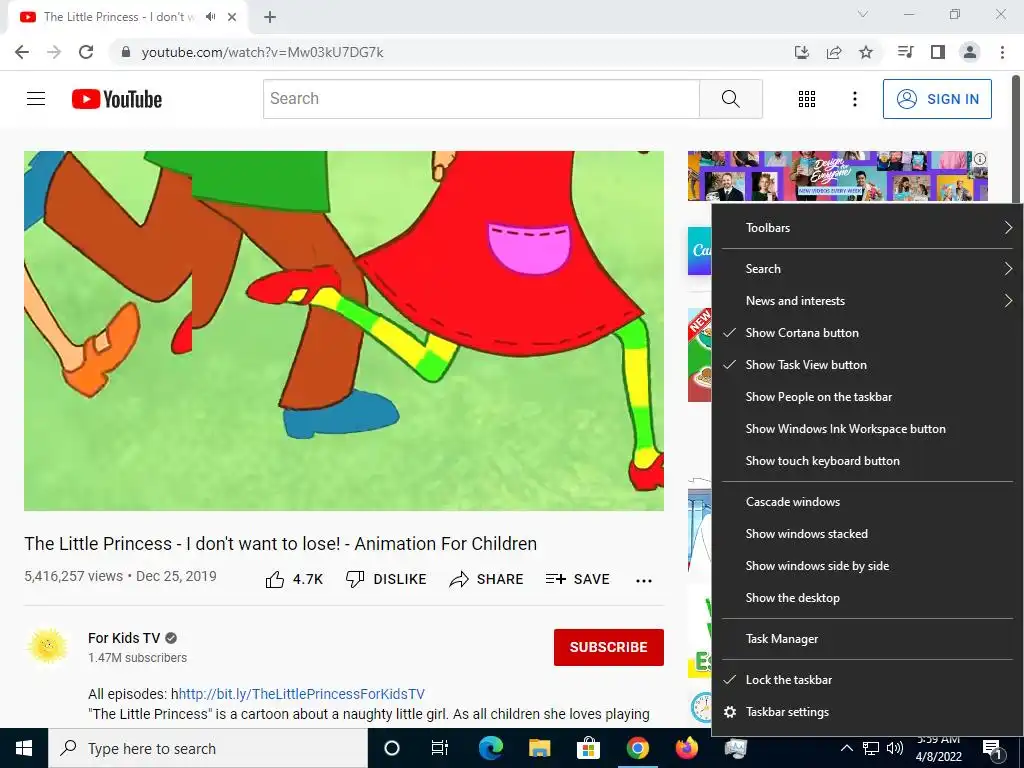The height and width of the screenshot is (768, 1024).
Task: Click in the YouTube Search field
Action: 481,99
